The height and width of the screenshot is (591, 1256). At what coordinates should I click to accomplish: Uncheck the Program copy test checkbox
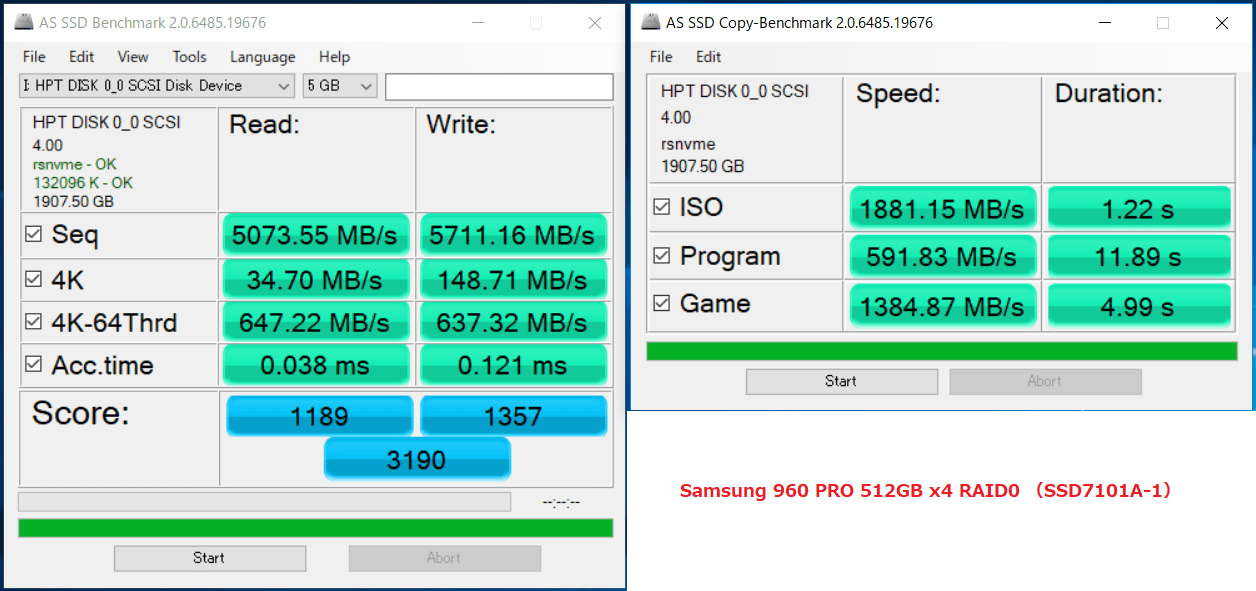coord(661,256)
